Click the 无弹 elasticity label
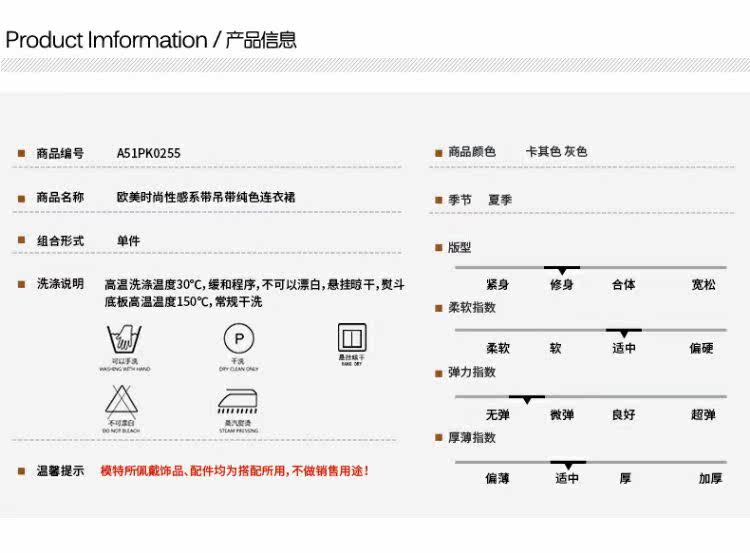Image resolution: width=750 pixels, height=553 pixels. (497, 414)
